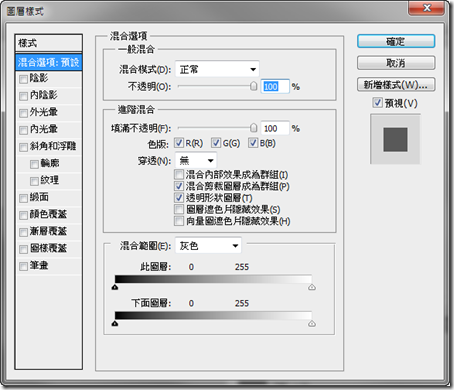This screenshot has width=454, height=390.
Task: Click the style preview thumbnail
Action: [395, 139]
